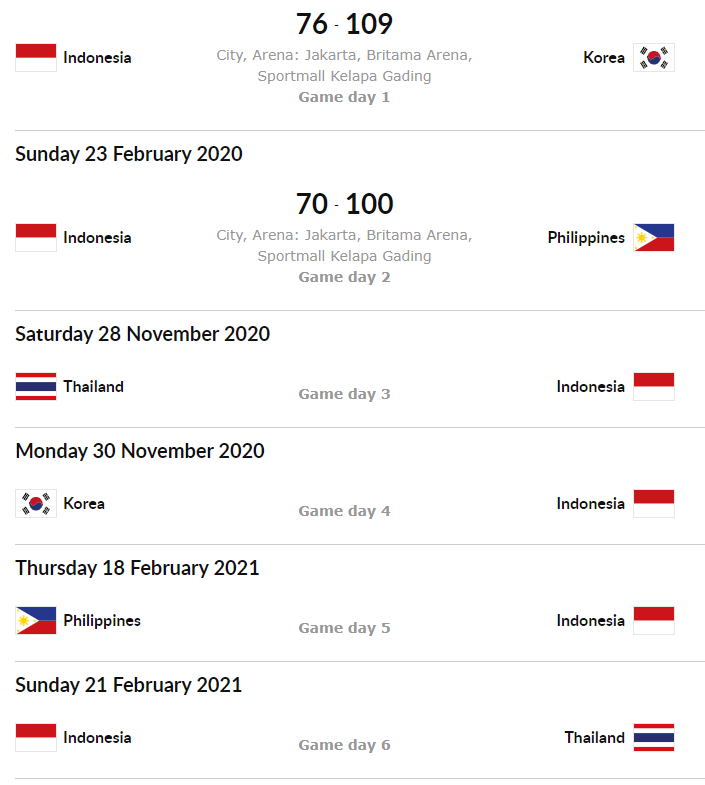
Task: Open the Game day 3 label
Action: [x=344, y=394]
